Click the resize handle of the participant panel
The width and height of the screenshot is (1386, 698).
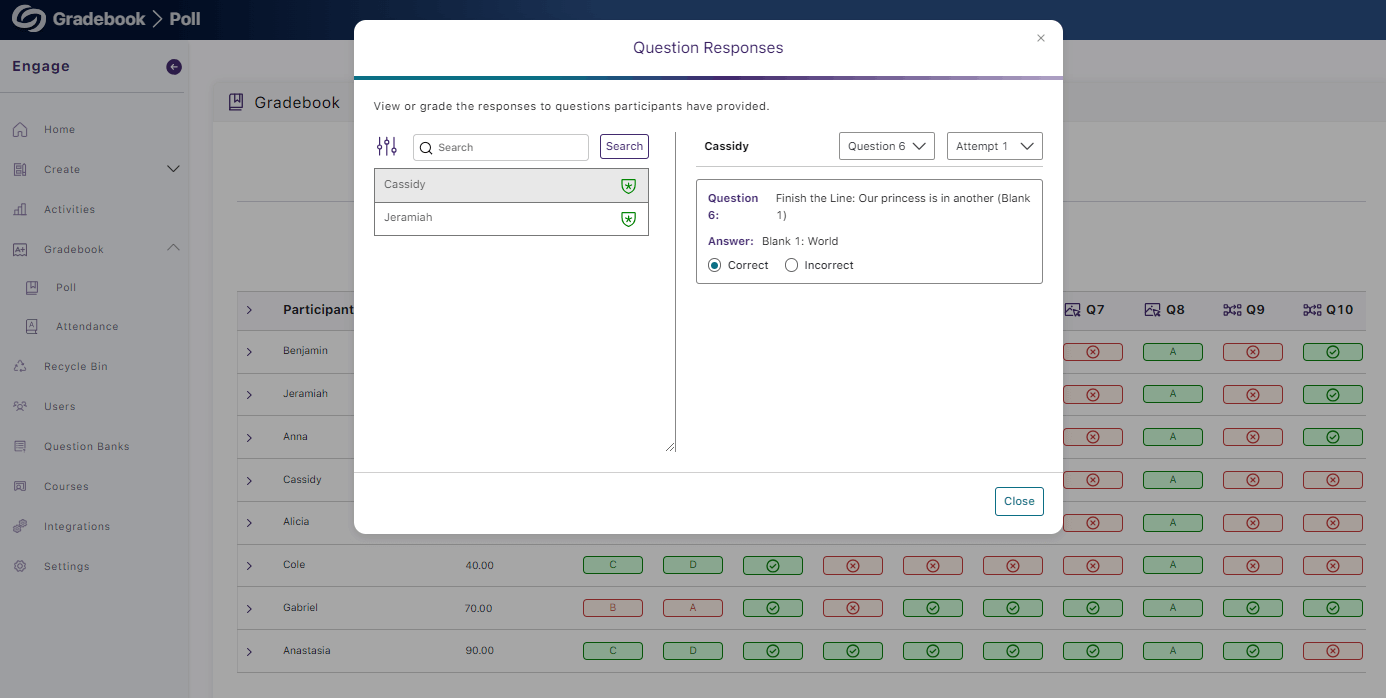[x=670, y=446]
